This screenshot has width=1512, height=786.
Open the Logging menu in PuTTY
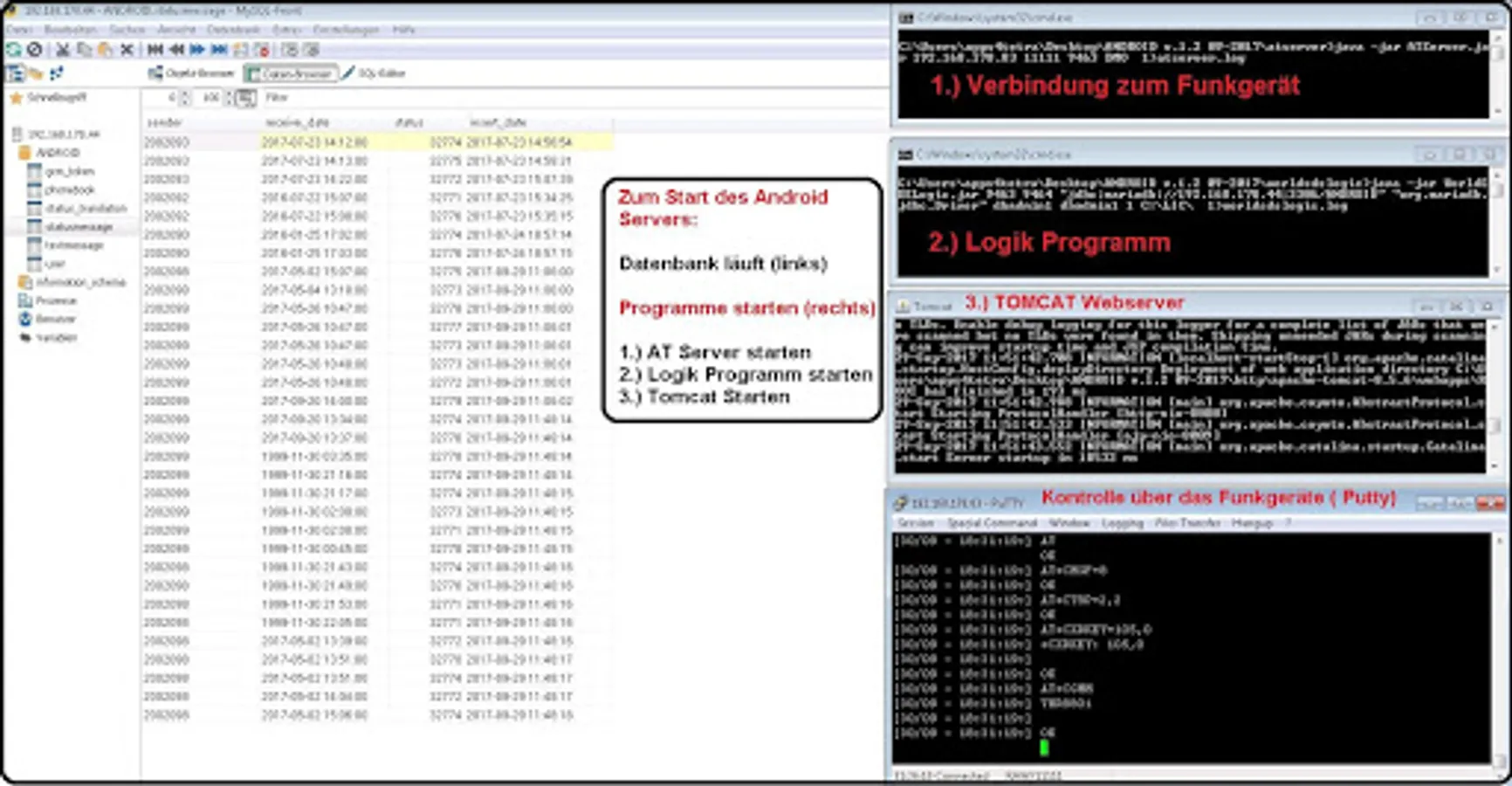tap(1122, 523)
